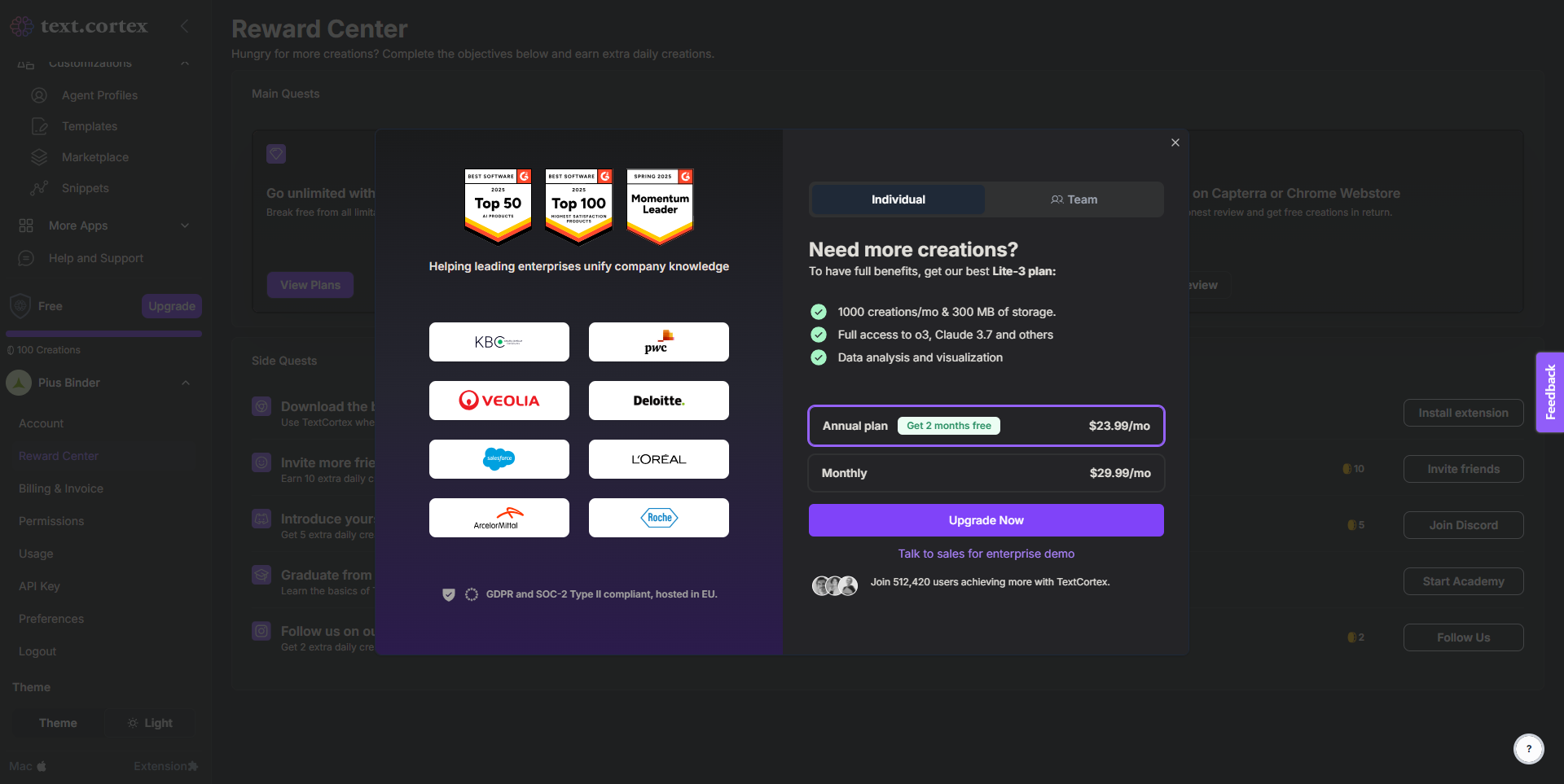Collapse the Customizations section chevron

click(185, 63)
